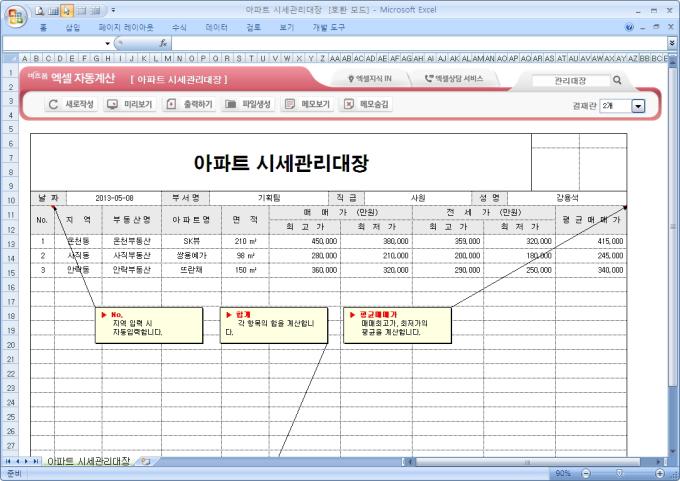Select the 온천부동산 cell

click(x=131, y=241)
